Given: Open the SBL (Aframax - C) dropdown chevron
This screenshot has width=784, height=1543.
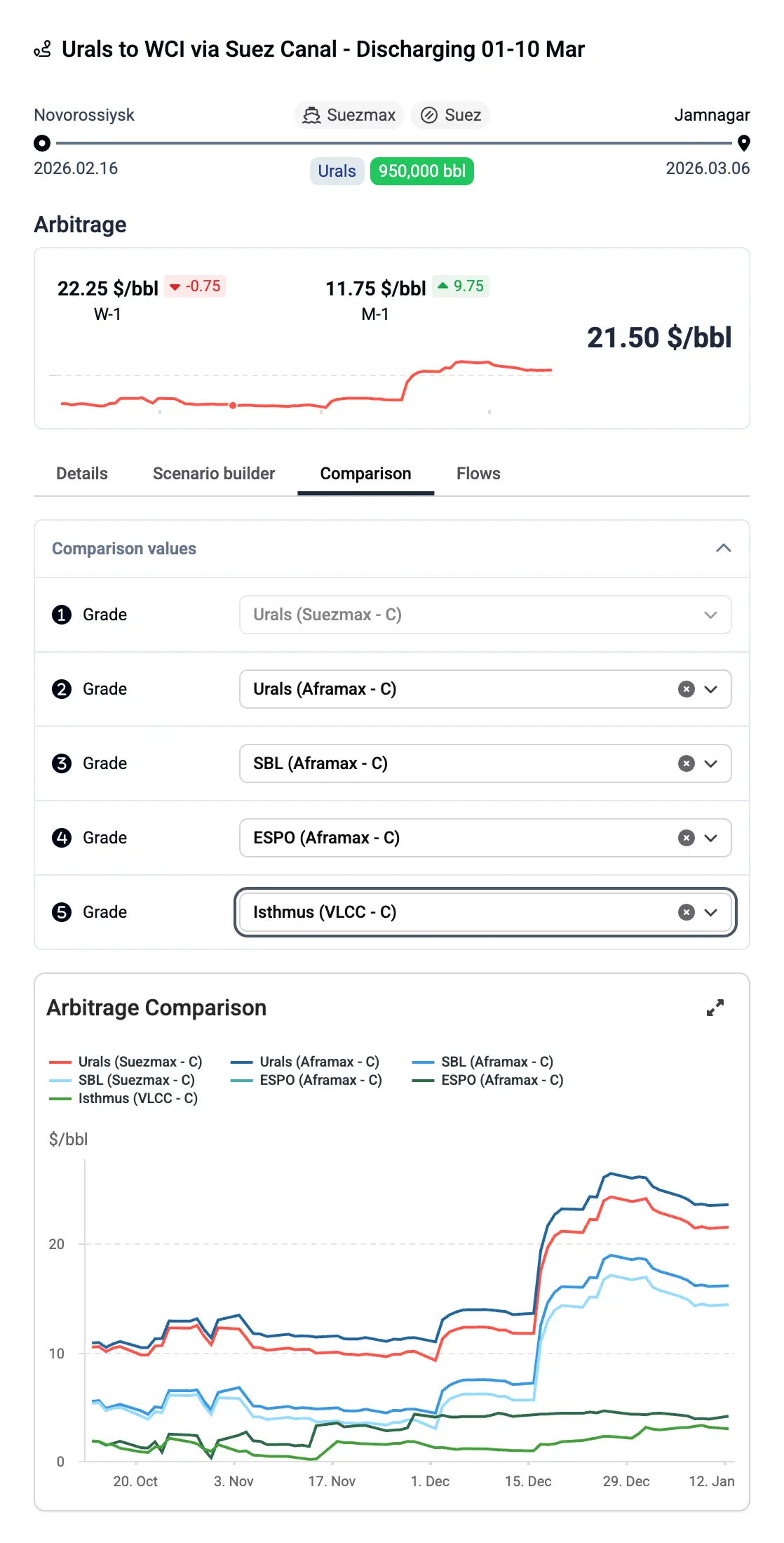Looking at the screenshot, I should click(711, 763).
